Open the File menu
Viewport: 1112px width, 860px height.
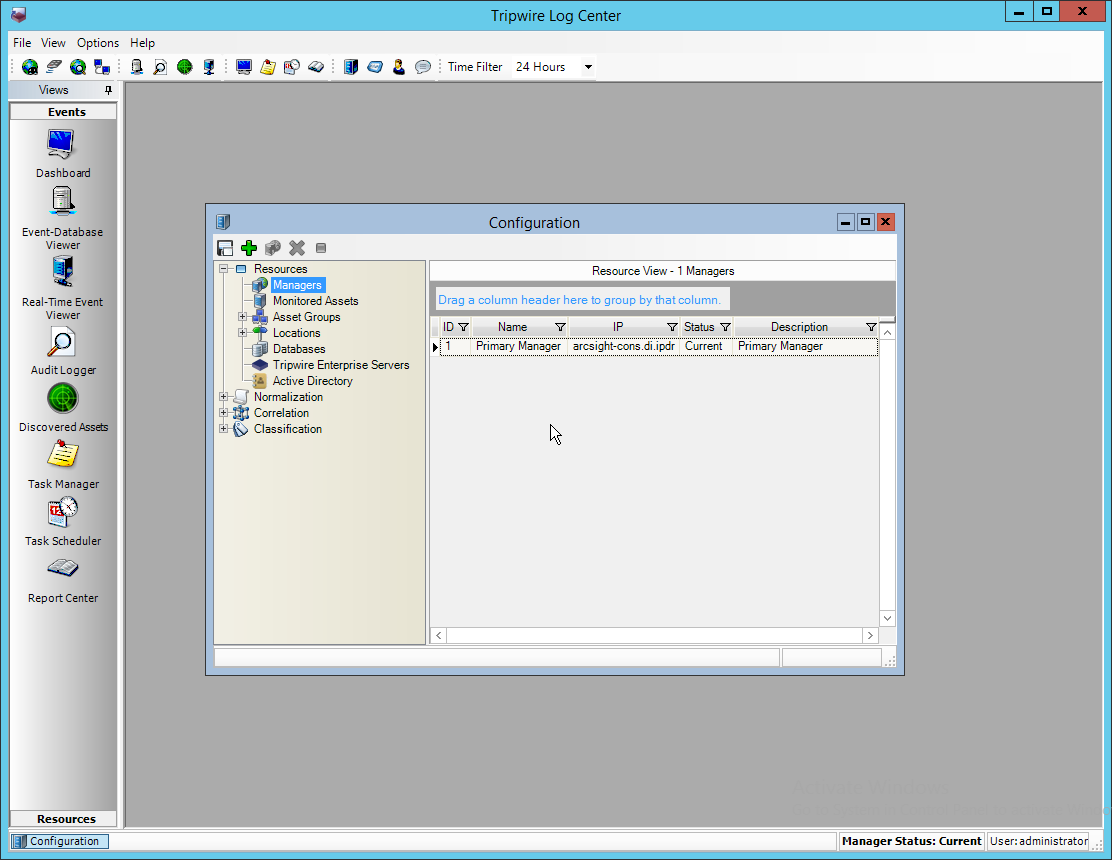coord(22,43)
